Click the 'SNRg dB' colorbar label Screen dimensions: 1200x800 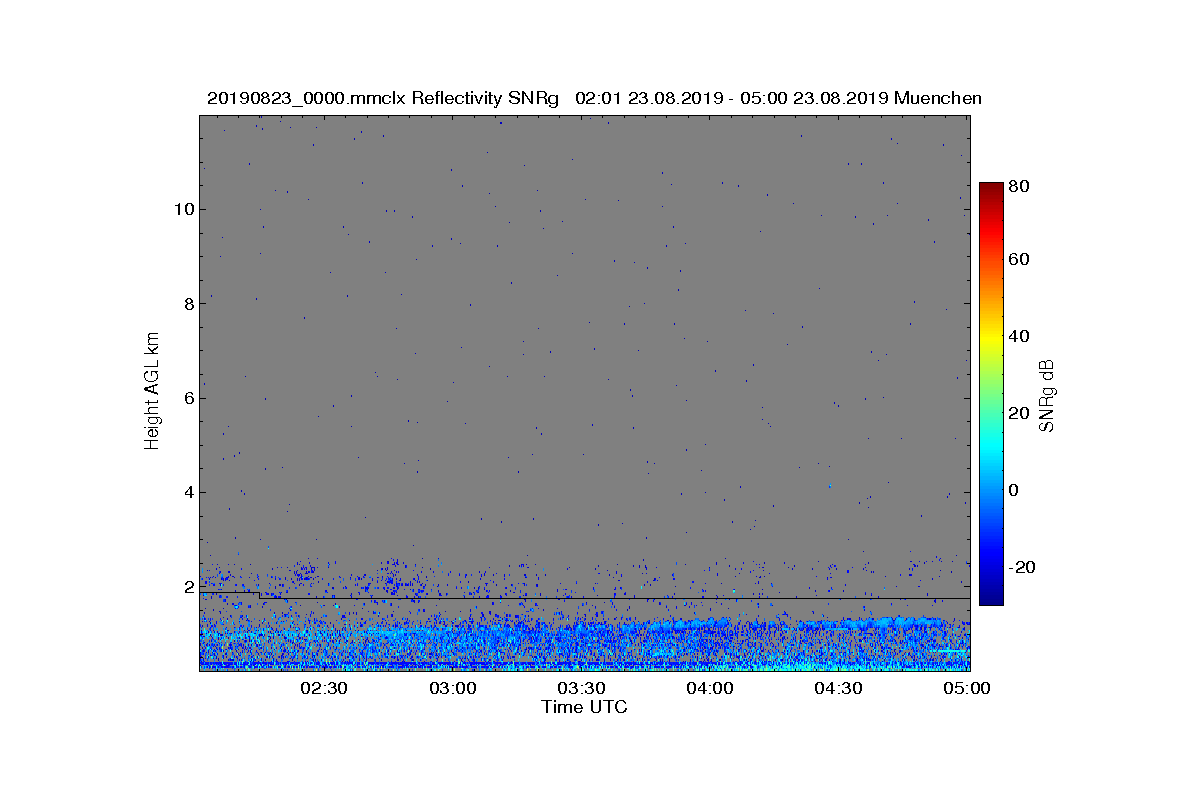[1047, 395]
